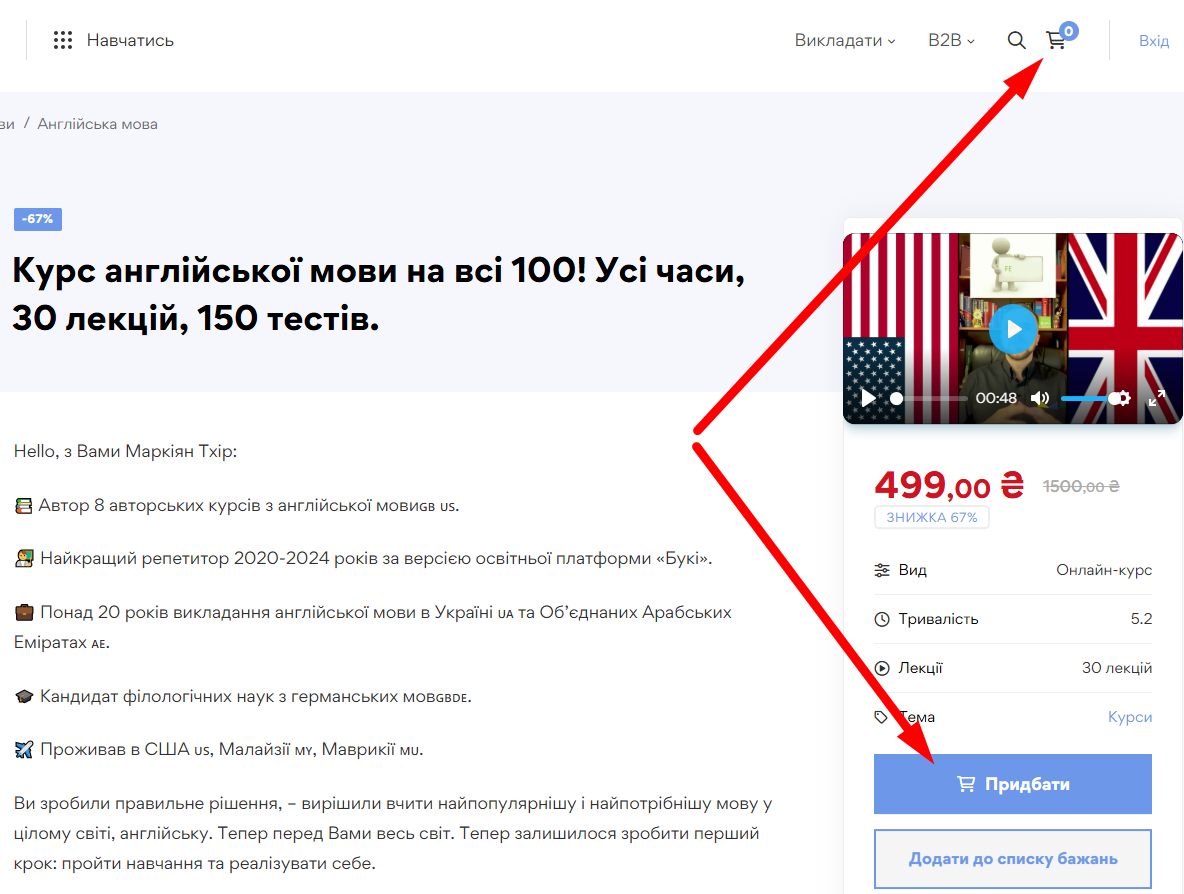Click the ЗНИЖКА 67% label under price
This screenshot has height=894, width=1184.
pos(931,517)
